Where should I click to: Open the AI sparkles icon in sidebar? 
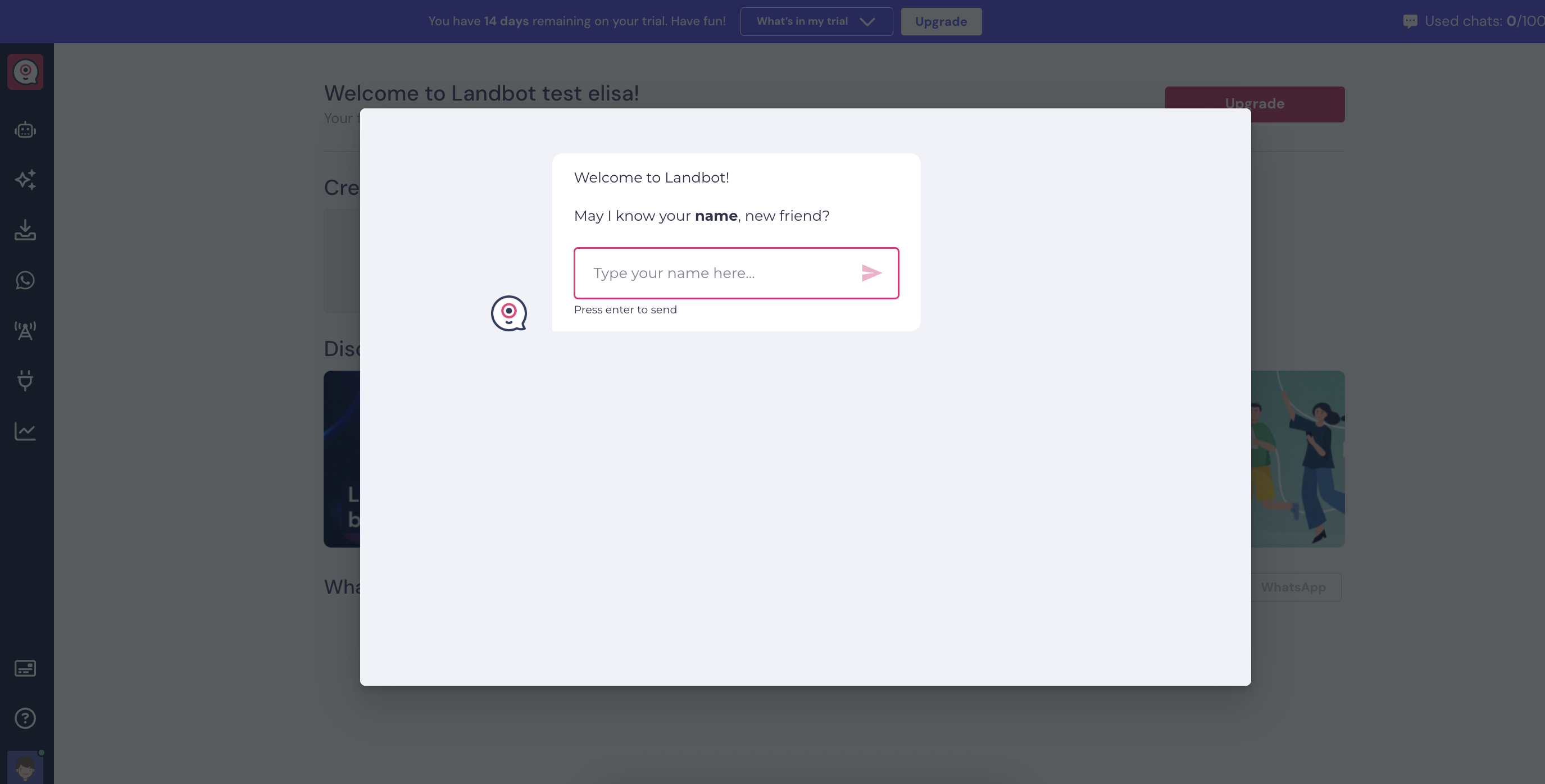pyautogui.click(x=25, y=180)
